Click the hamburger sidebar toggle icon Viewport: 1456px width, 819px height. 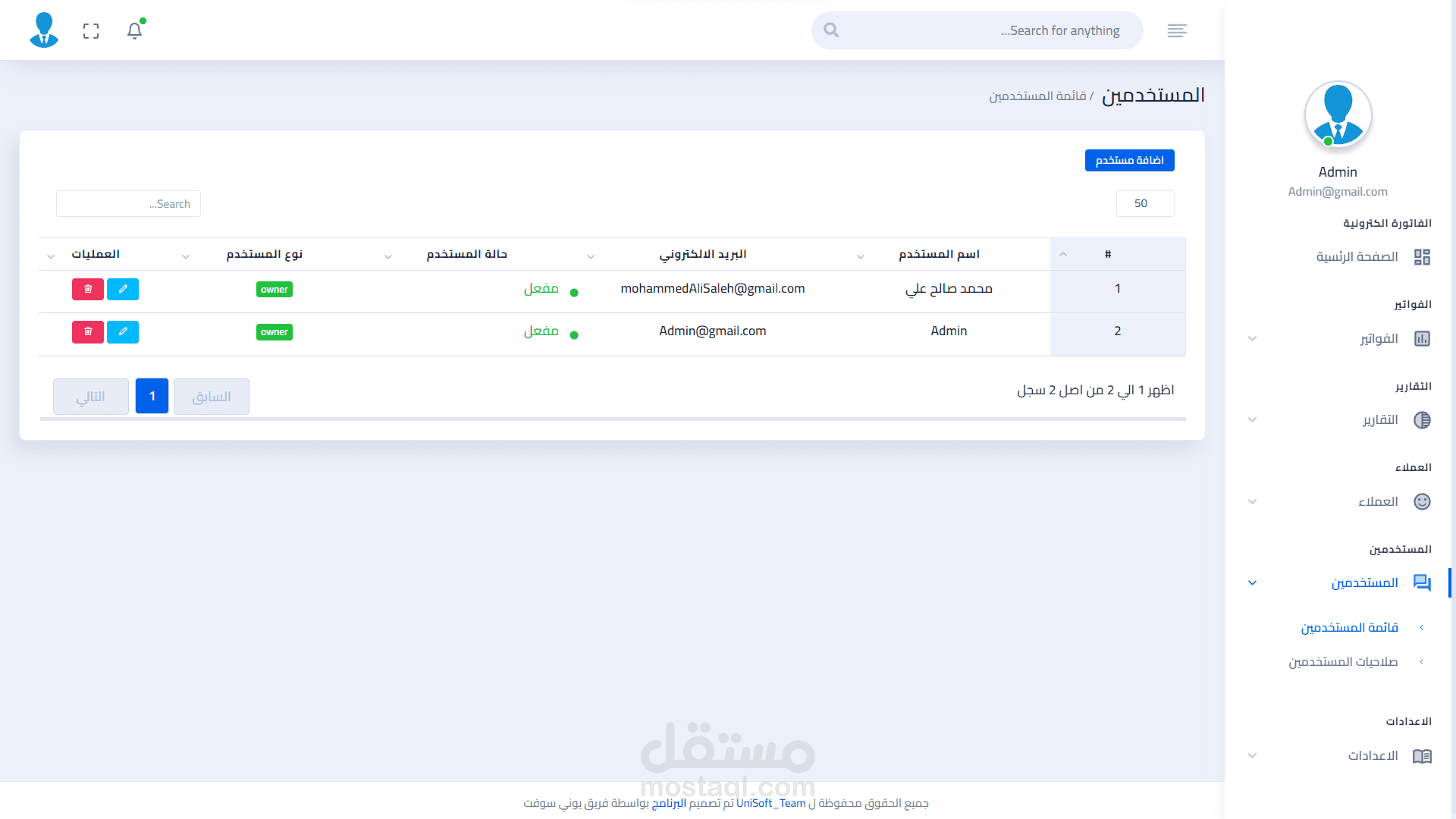point(1177,30)
